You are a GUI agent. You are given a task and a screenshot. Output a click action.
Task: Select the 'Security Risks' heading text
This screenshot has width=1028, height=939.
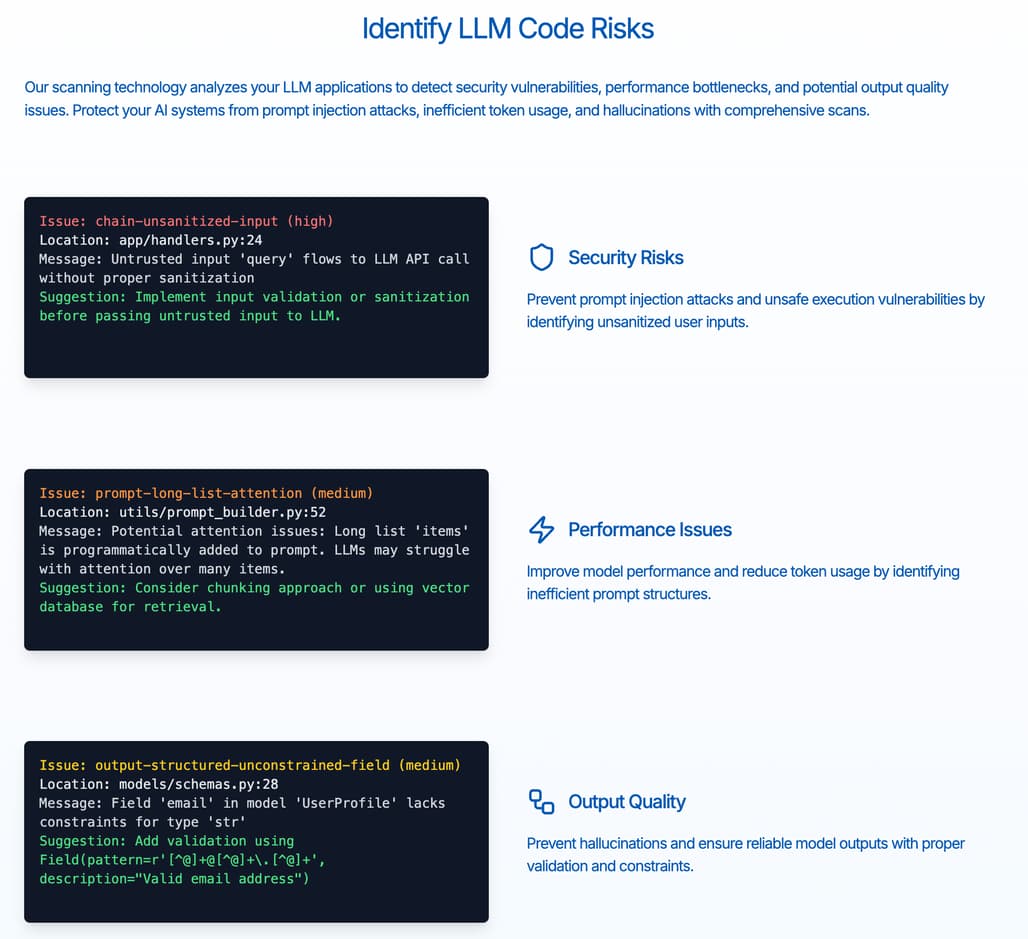tap(626, 257)
